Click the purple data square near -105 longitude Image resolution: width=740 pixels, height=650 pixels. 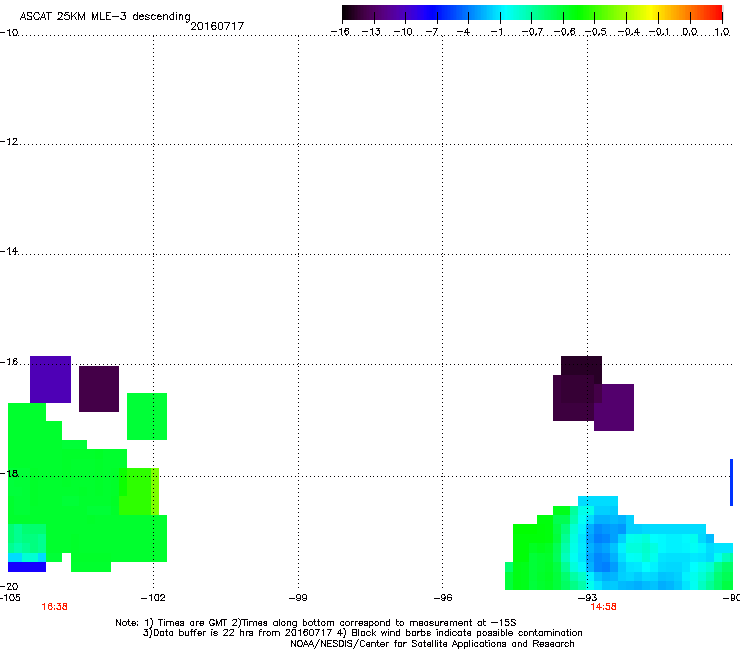click(x=50, y=380)
